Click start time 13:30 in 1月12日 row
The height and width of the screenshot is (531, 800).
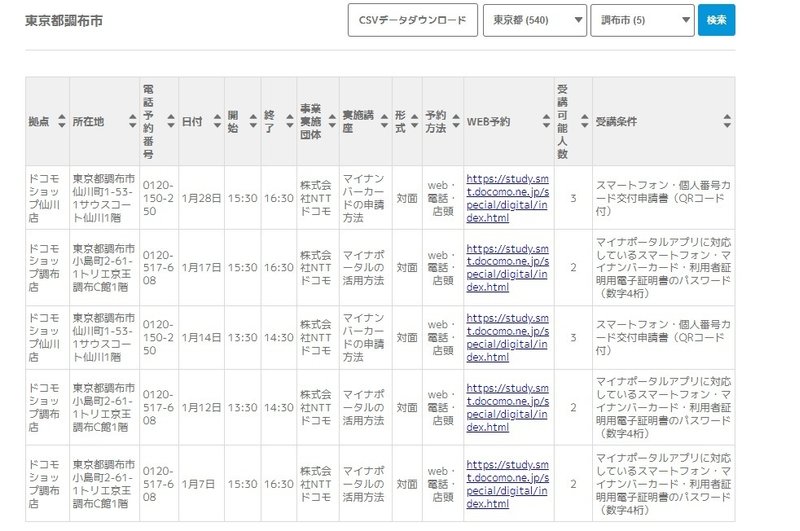pos(242,408)
